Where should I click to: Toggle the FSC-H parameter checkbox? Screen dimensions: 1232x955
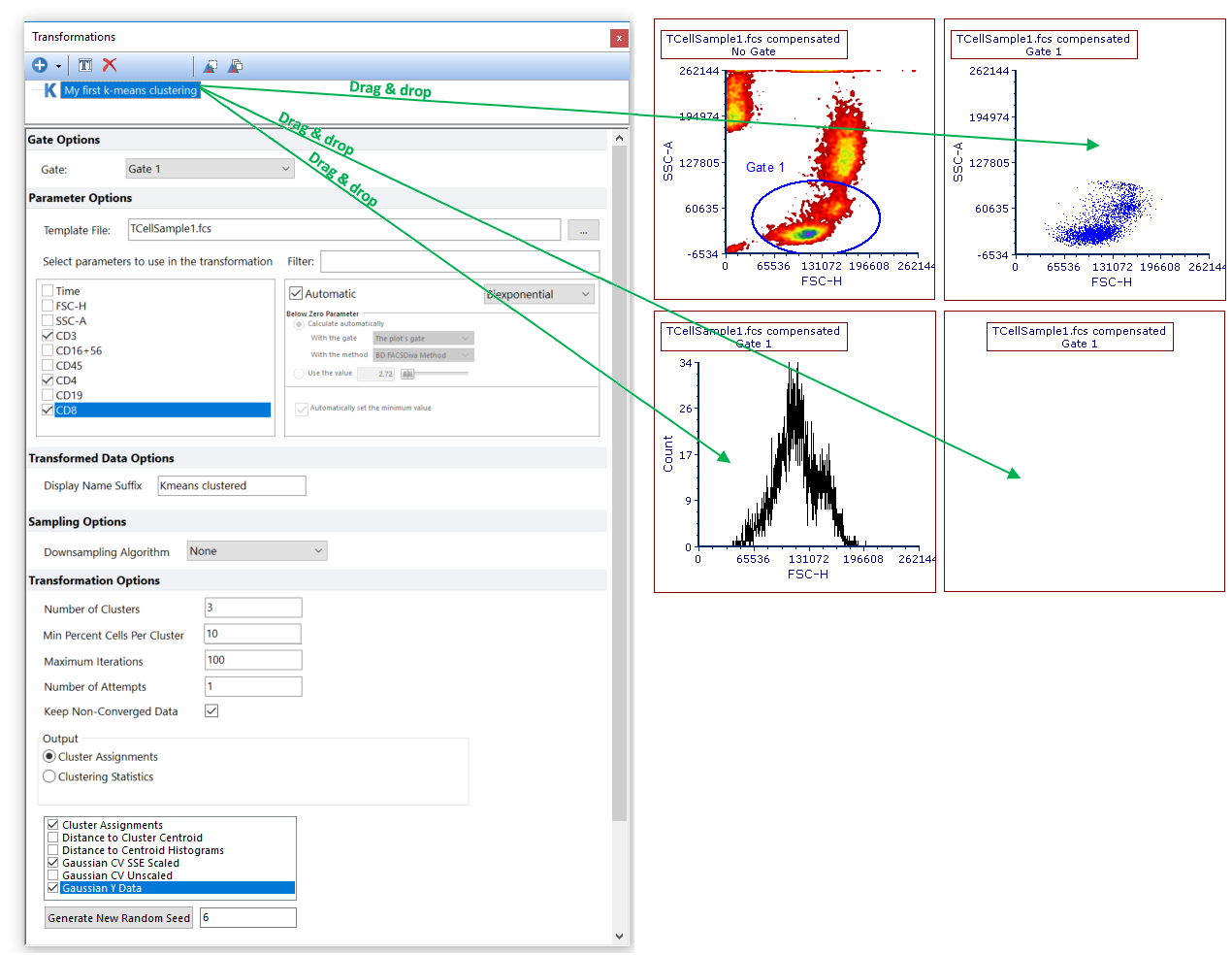pyautogui.click(x=48, y=306)
